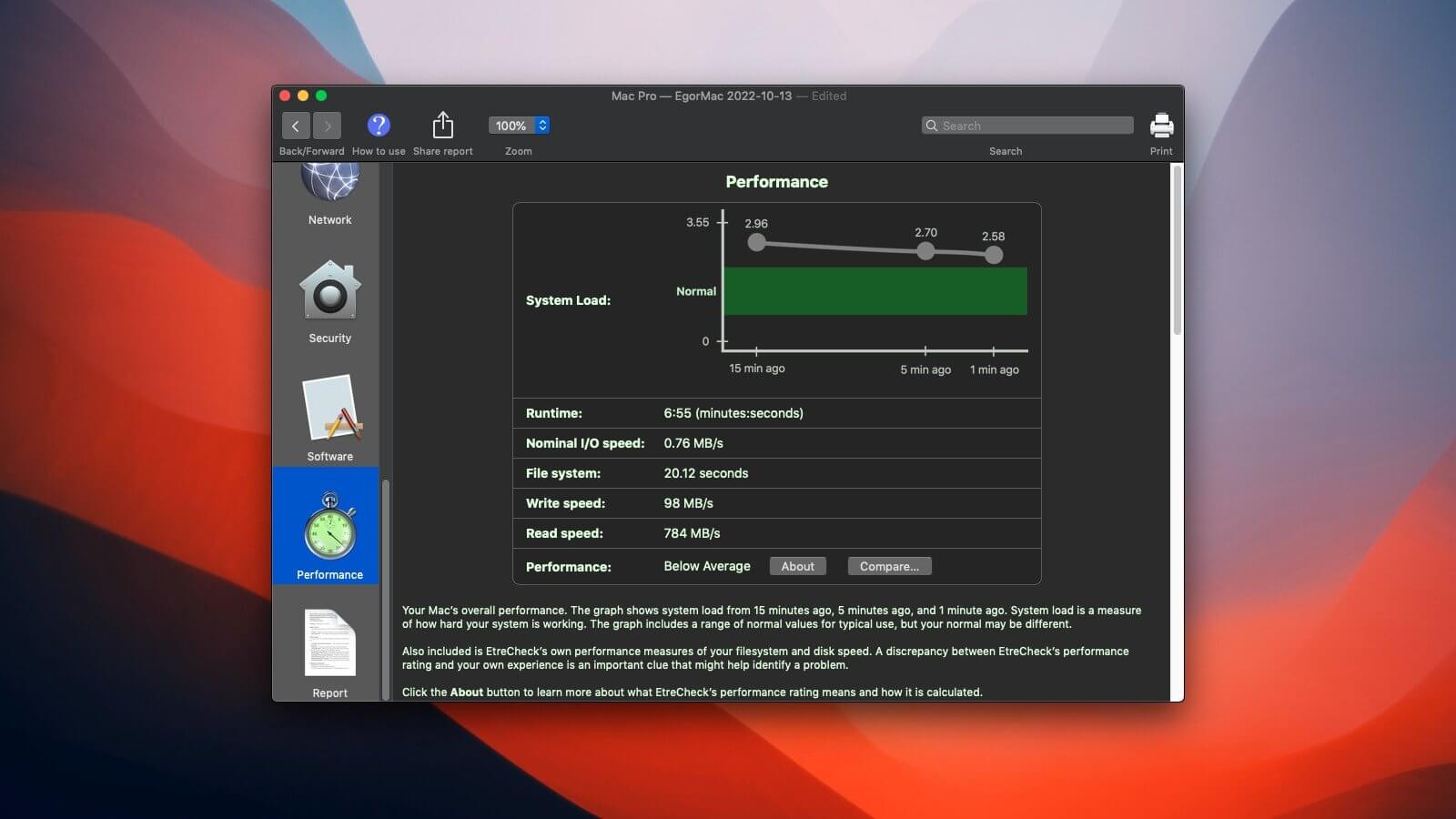Open the Print dialog via printer icon

click(1161, 124)
